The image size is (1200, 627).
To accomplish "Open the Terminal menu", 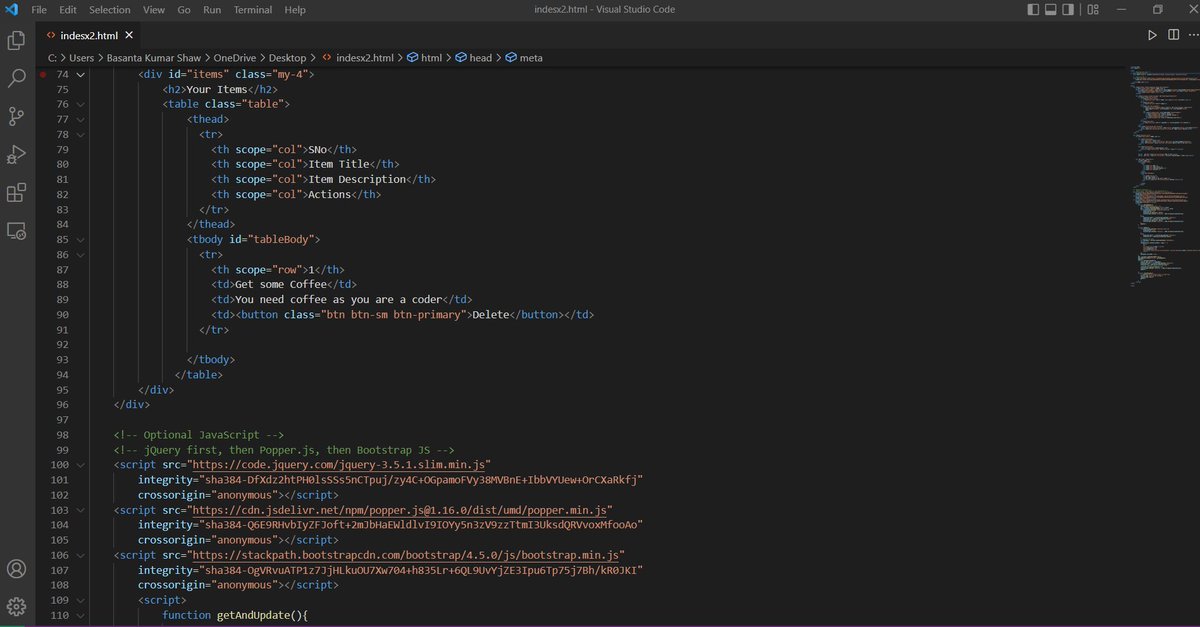I will (x=253, y=9).
